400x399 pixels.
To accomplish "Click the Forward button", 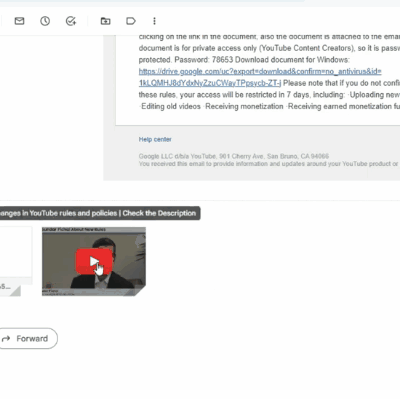I will point(28,338).
